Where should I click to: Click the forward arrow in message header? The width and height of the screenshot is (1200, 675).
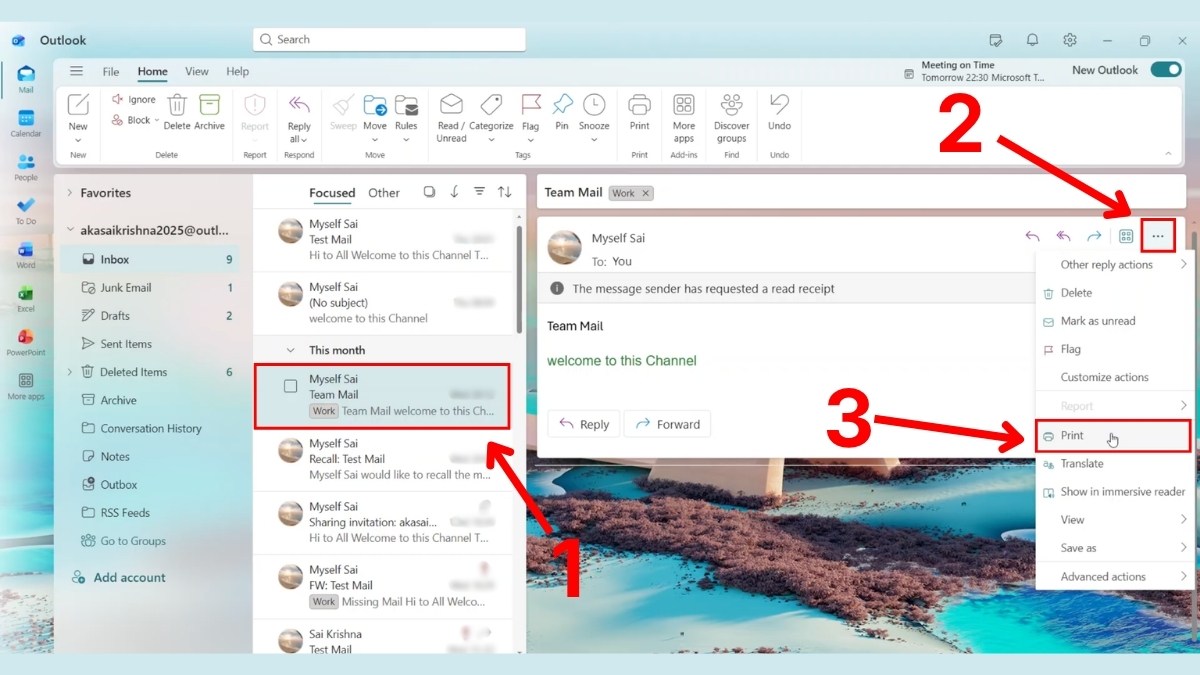(1094, 237)
